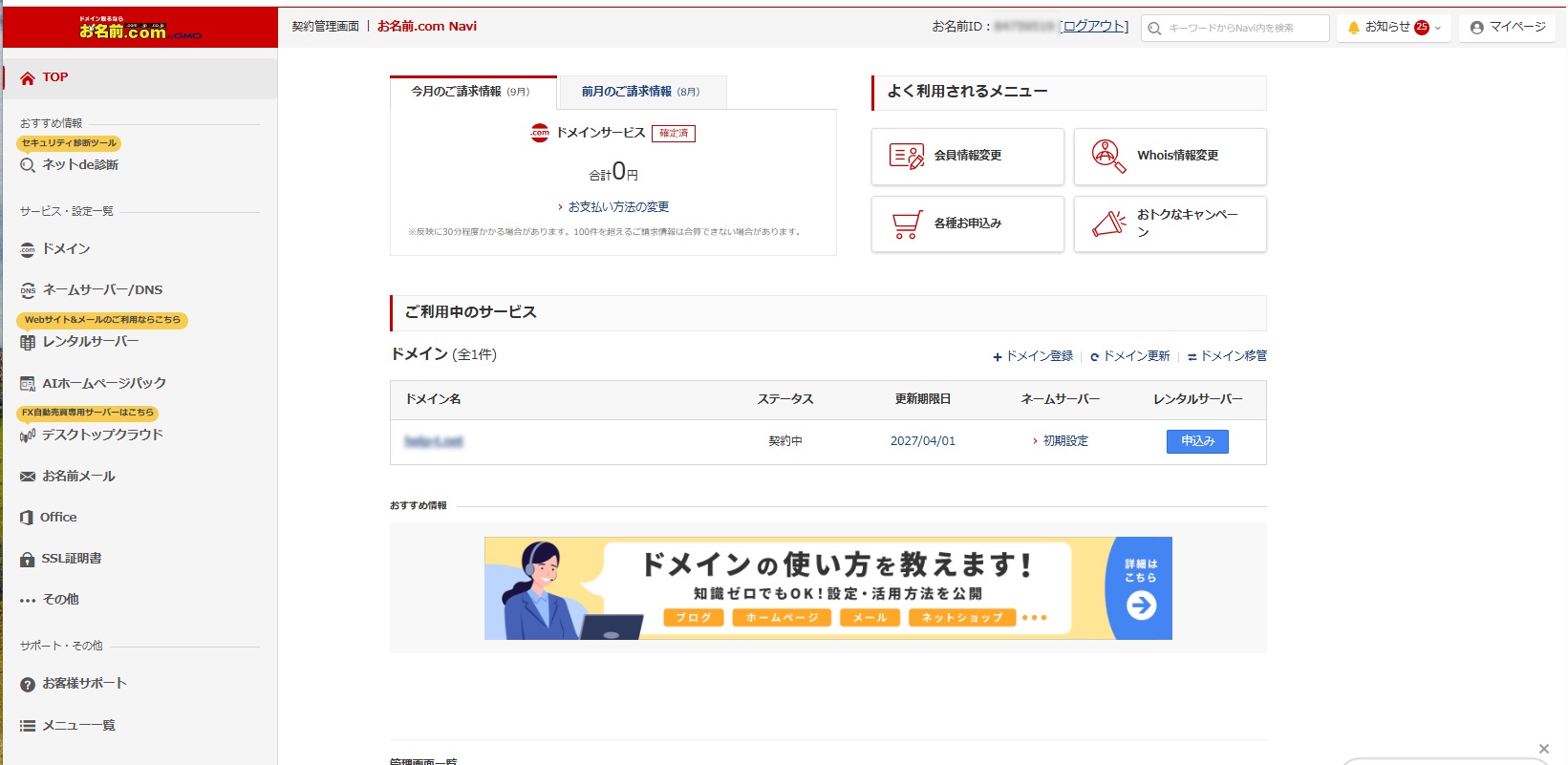Screen dimensions: 1568x765
Task: Click the お名前メール envelope icon
Action: (x=28, y=477)
